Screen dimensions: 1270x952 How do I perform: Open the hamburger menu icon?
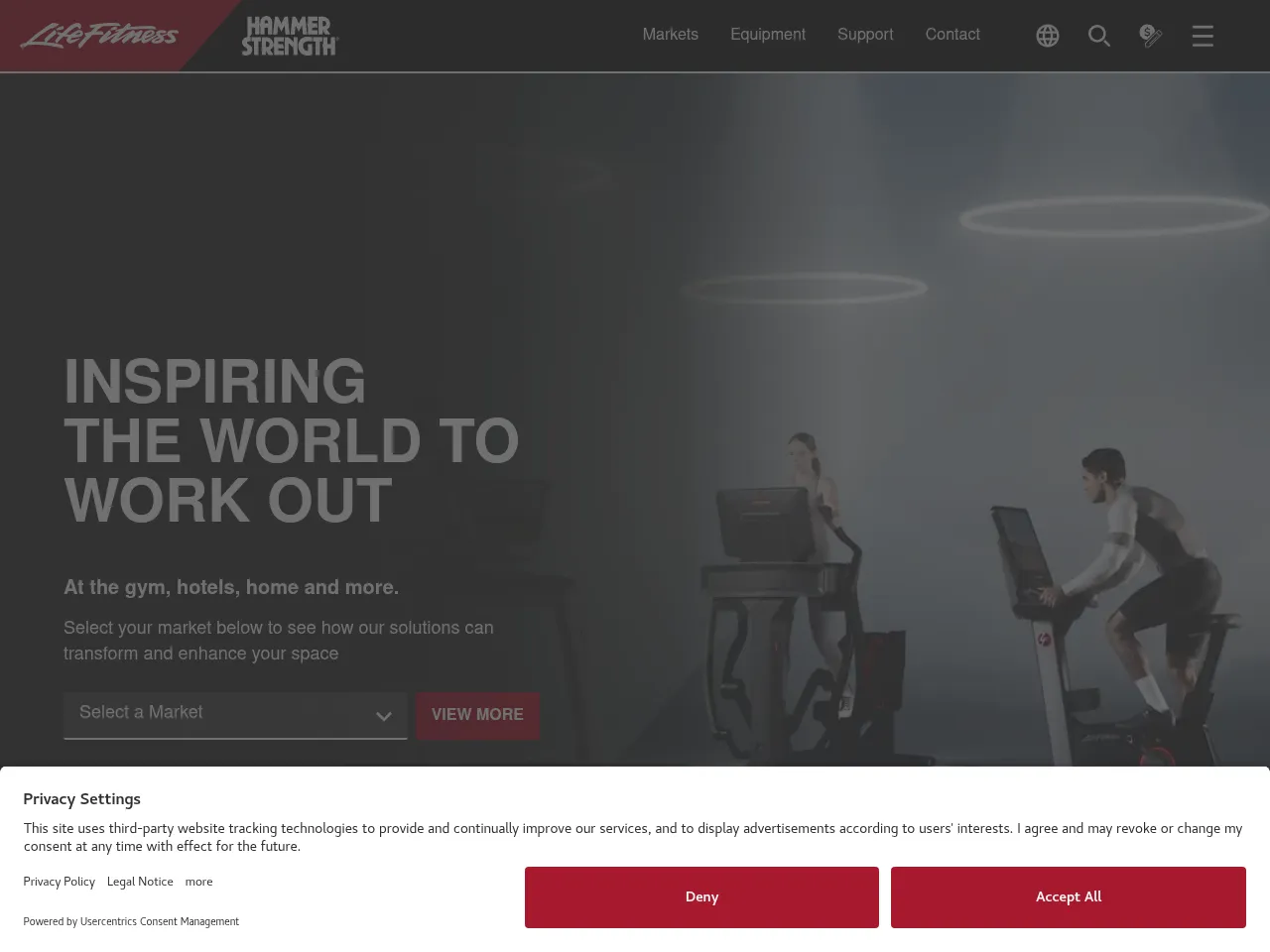(x=1203, y=36)
